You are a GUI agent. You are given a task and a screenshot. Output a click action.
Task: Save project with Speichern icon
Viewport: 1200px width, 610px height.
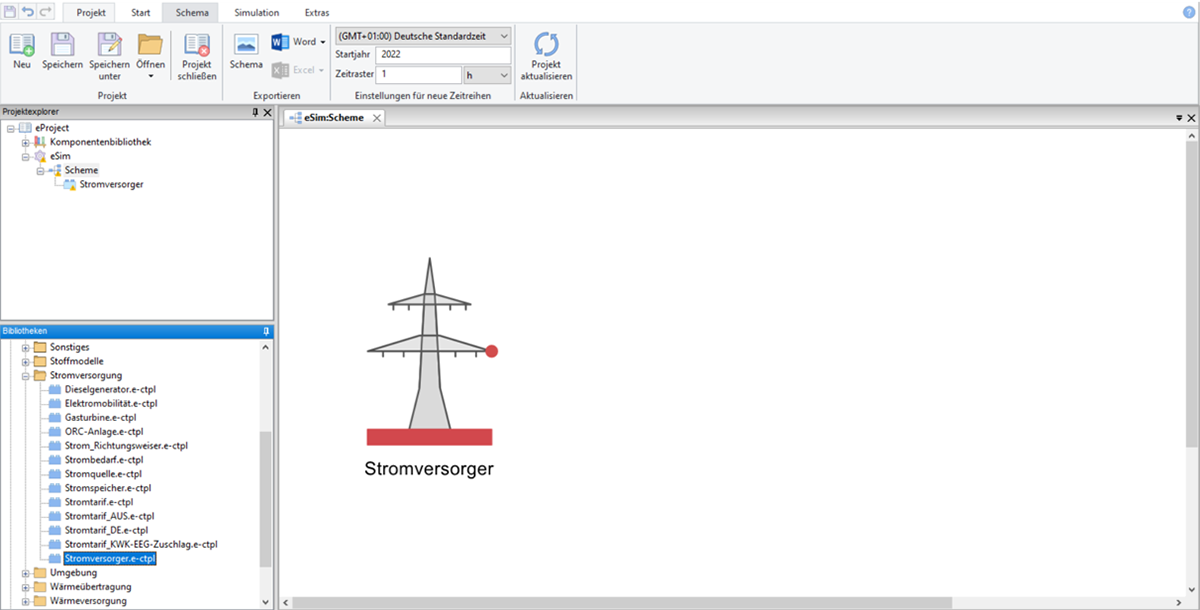pos(62,45)
